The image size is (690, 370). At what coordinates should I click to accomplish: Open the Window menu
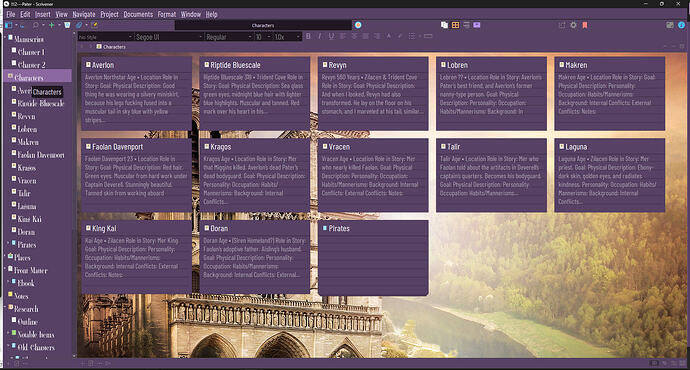[x=191, y=15]
